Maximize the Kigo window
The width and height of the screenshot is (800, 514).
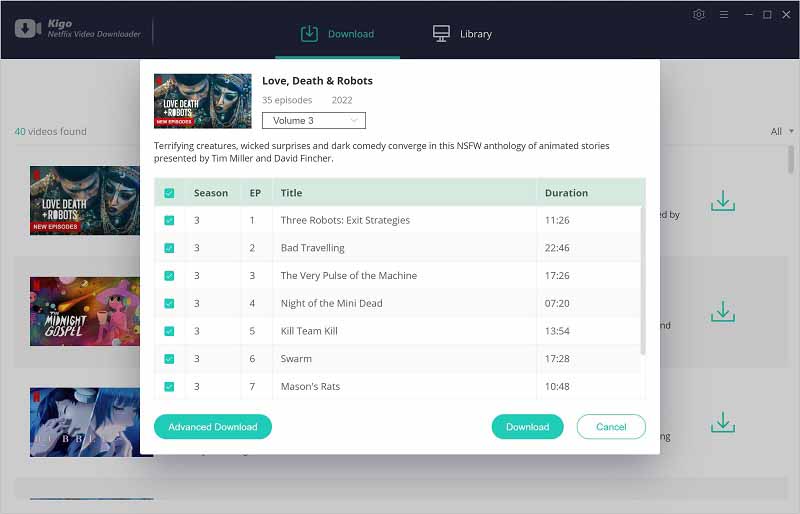[x=767, y=15]
